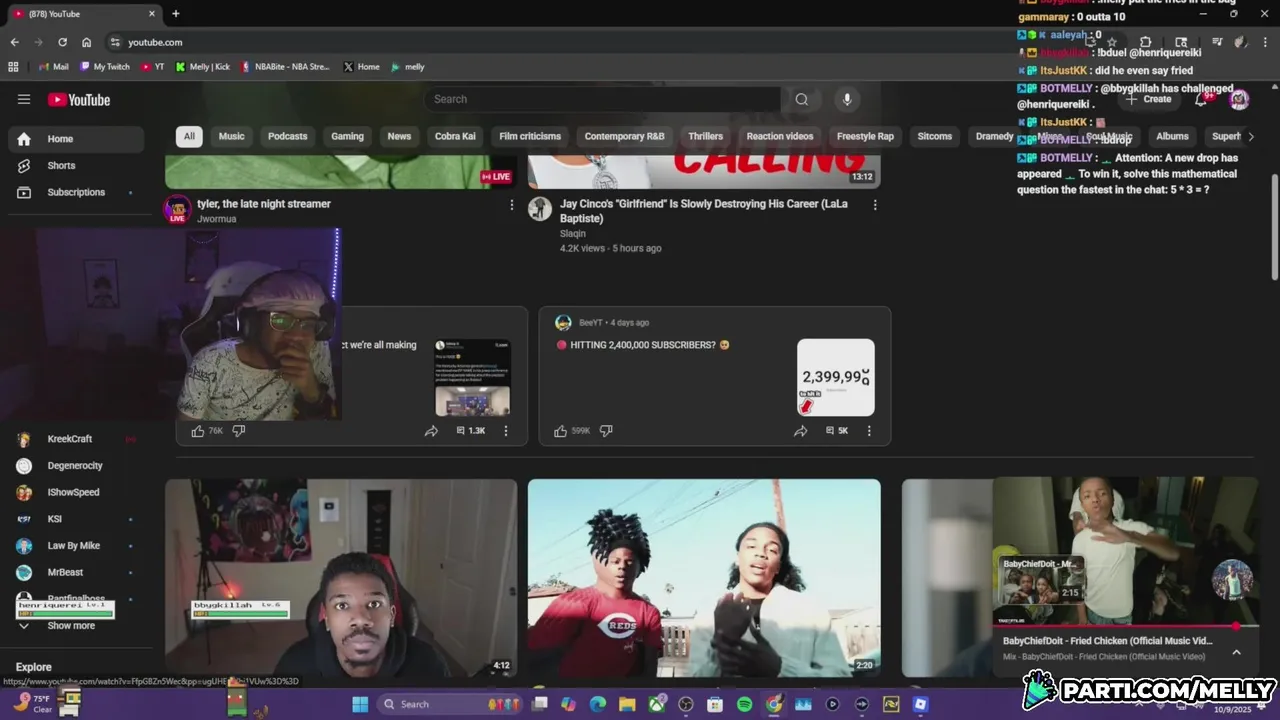Open Microsoft Edge from taskbar
This screenshot has width=1280, height=720.
point(598,704)
